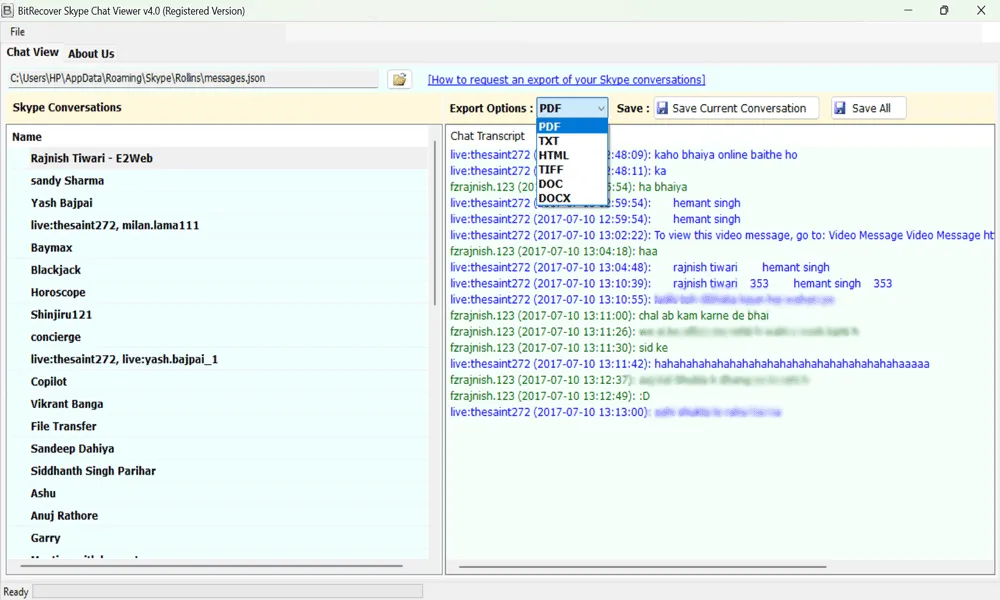Switch to the Chat View tab
1000x600 pixels.
[33, 53]
